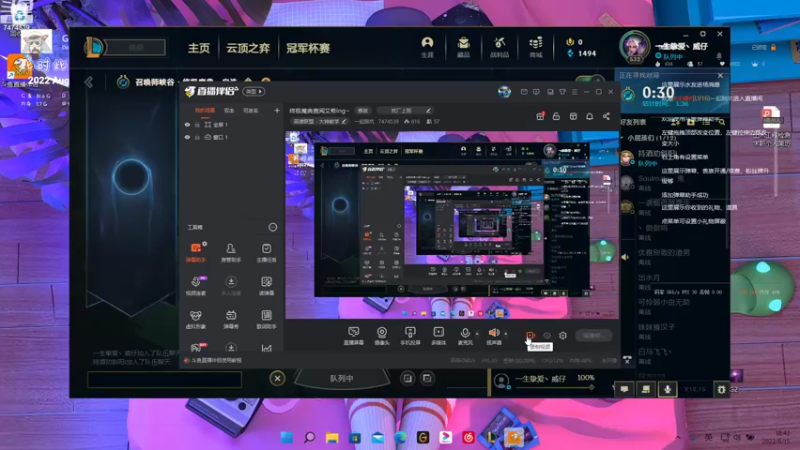This screenshot has width=800, height=450.
Task: Click the 开始直播 start streaming button
Action: 593,335
